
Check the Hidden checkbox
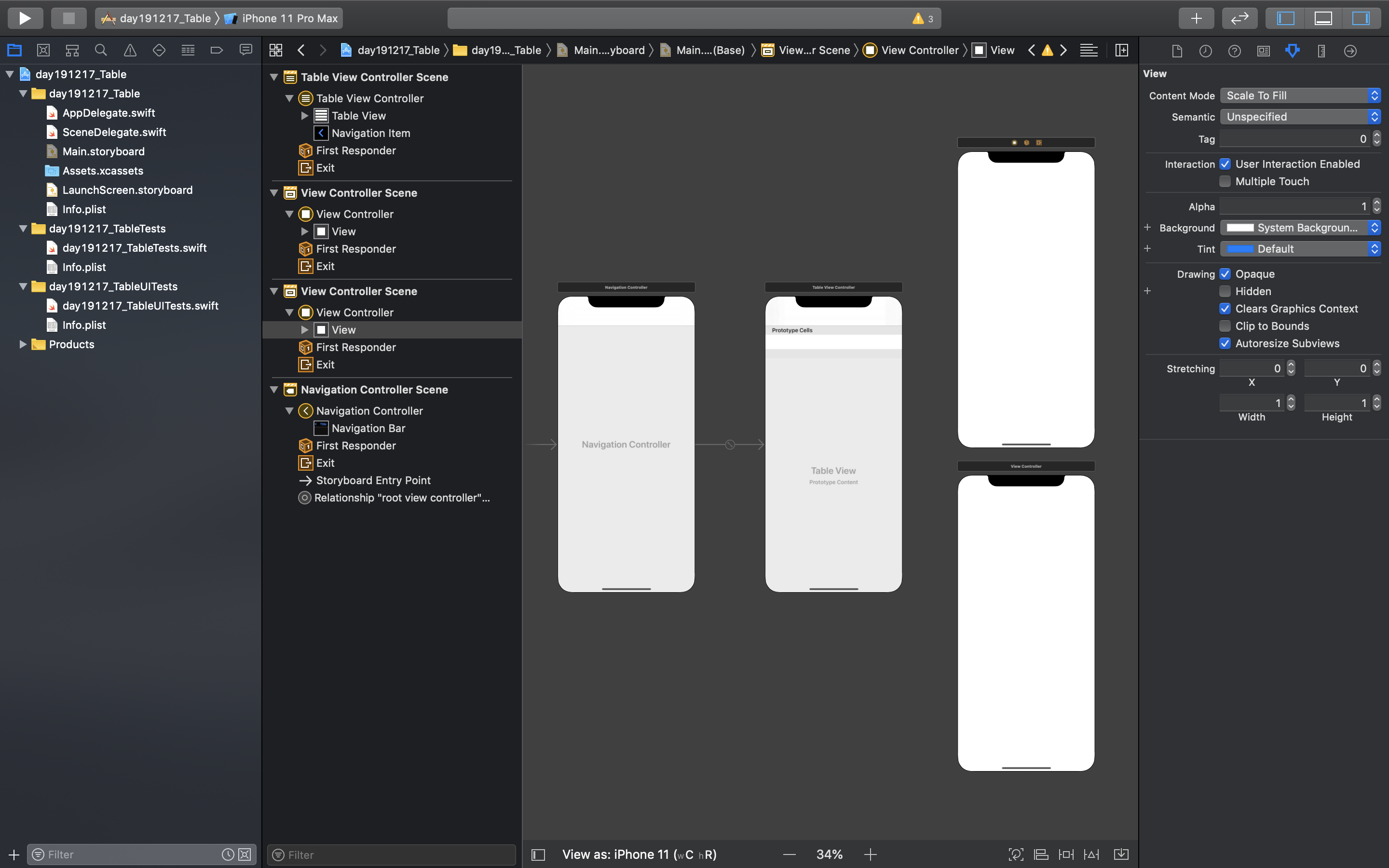point(1225,291)
